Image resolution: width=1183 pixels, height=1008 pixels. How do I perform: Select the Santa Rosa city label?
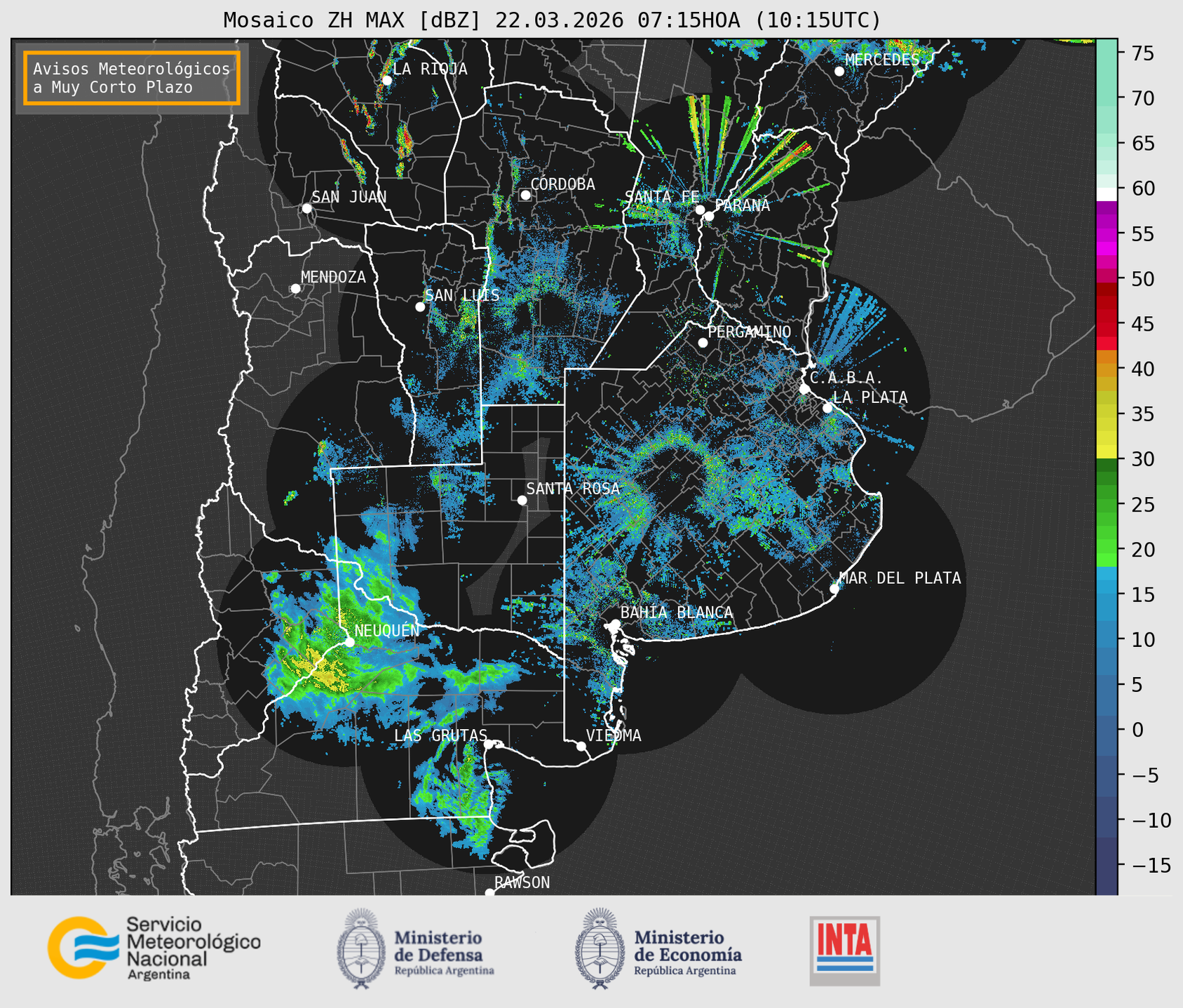tap(573, 489)
